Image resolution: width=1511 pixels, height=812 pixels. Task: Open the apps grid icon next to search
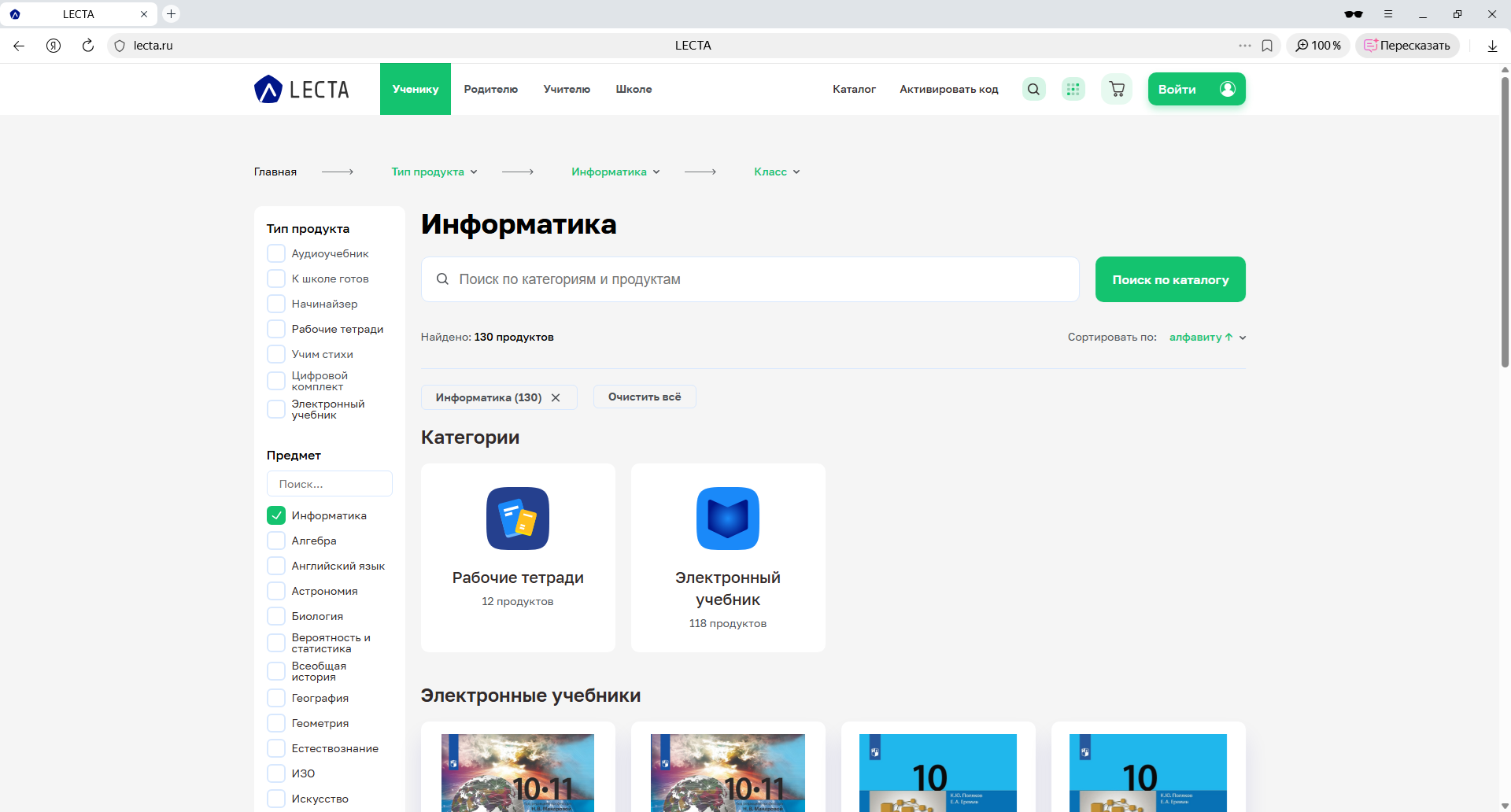[1073, 89]
